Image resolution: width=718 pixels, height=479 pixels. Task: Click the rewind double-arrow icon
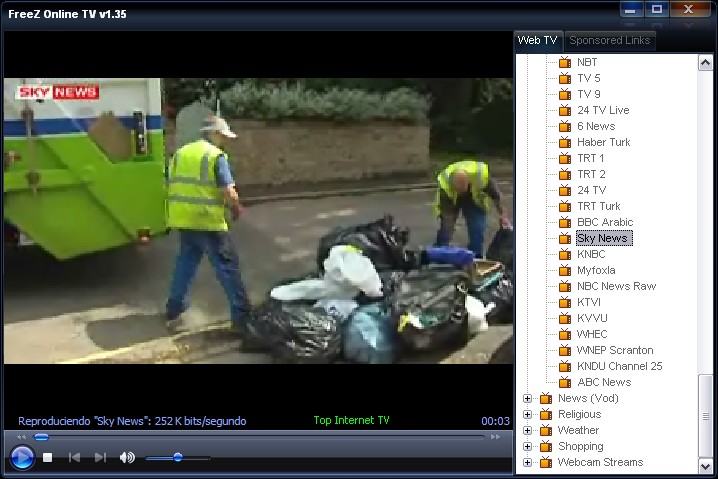pos(22,437)
